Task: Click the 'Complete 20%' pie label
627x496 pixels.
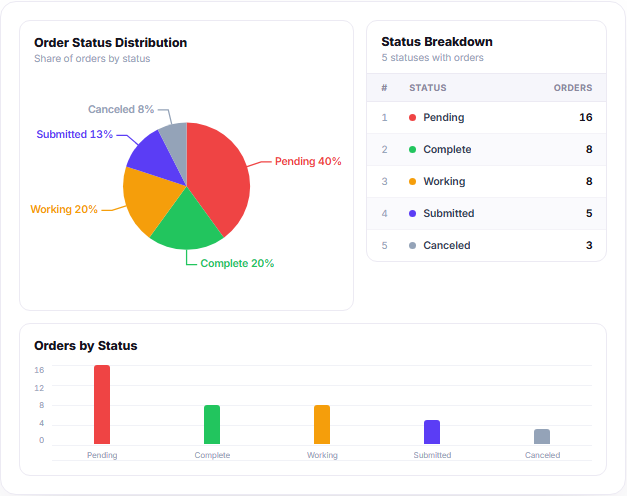Action: click(237, 263)
